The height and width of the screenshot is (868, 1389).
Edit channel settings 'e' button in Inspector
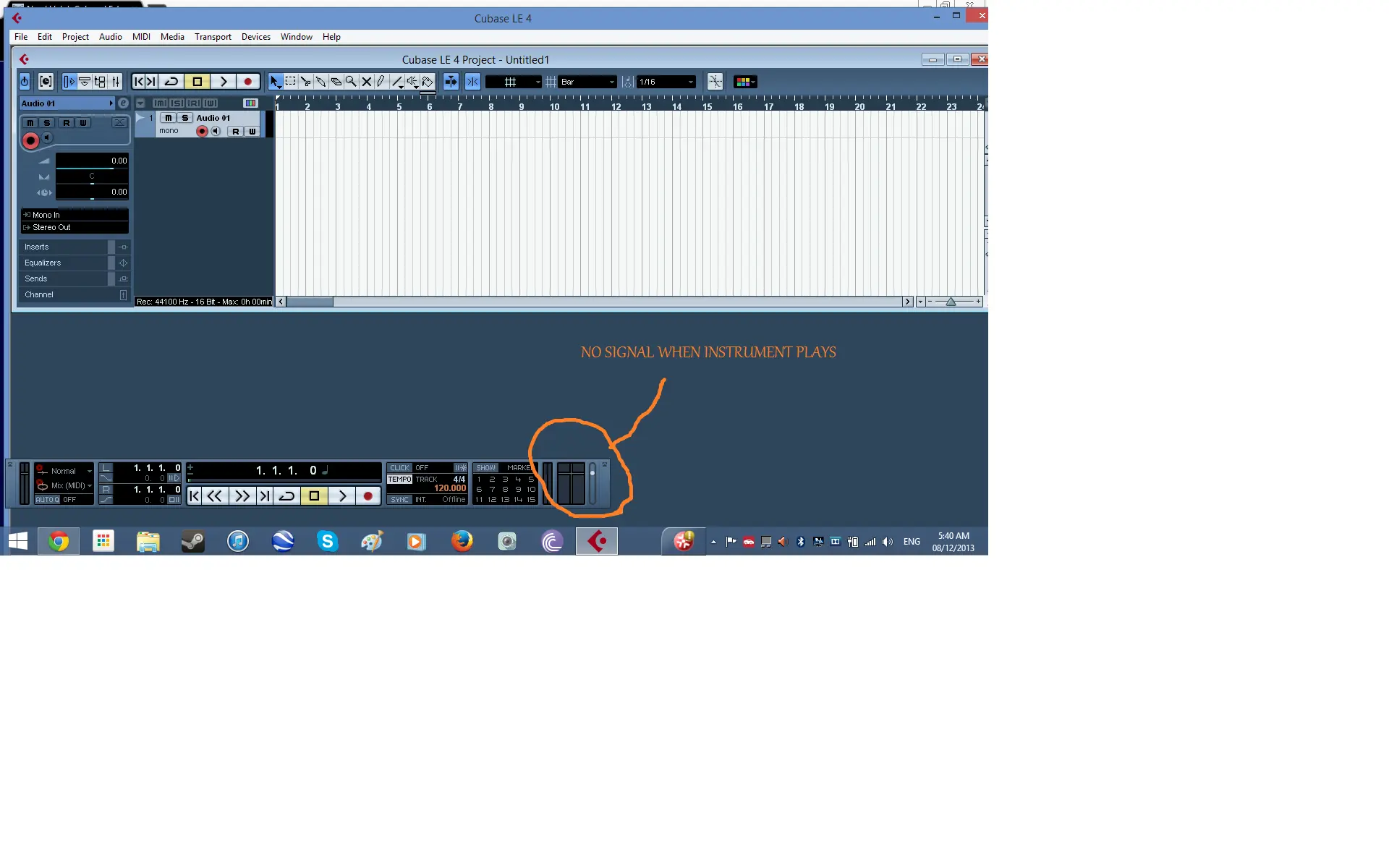123,103
